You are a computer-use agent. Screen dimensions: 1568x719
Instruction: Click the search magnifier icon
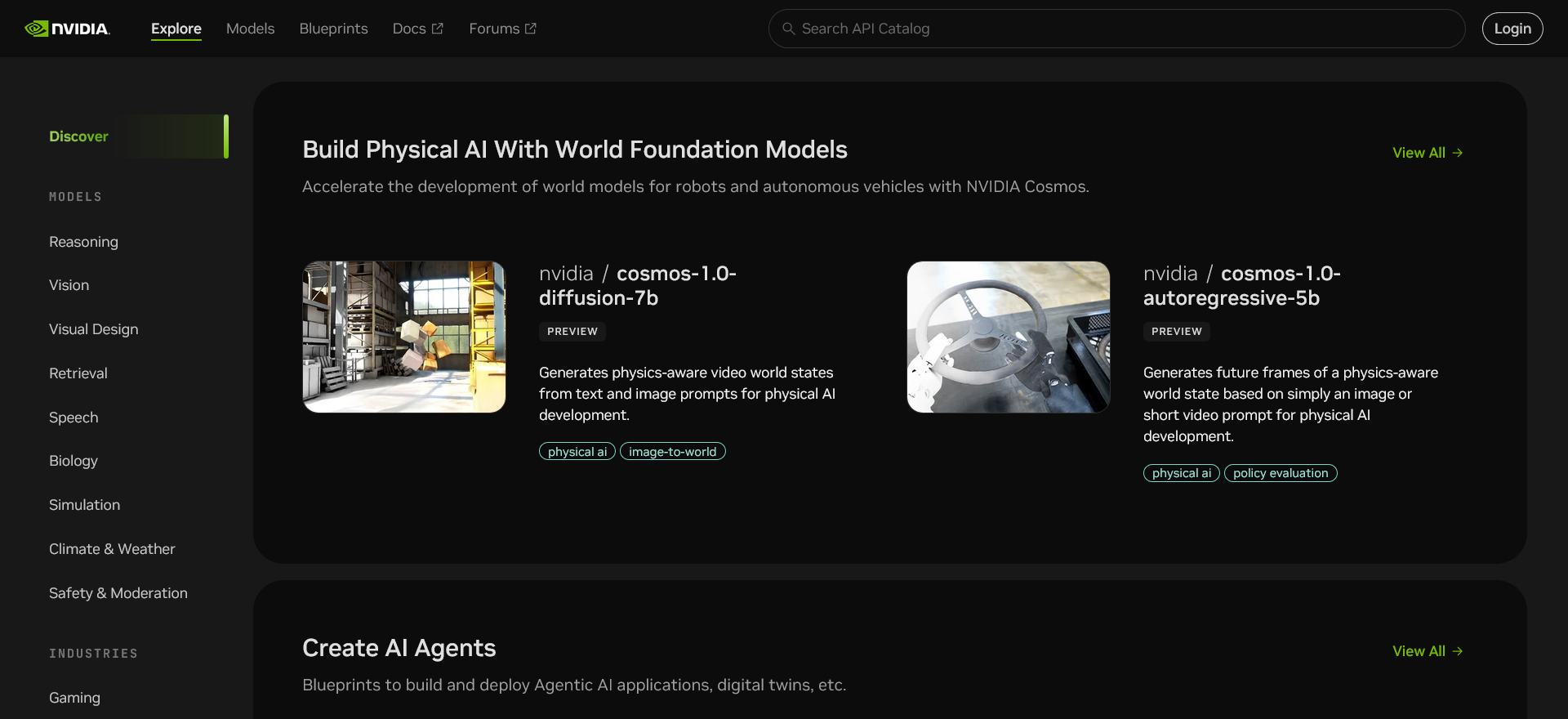tap(789, 29)
